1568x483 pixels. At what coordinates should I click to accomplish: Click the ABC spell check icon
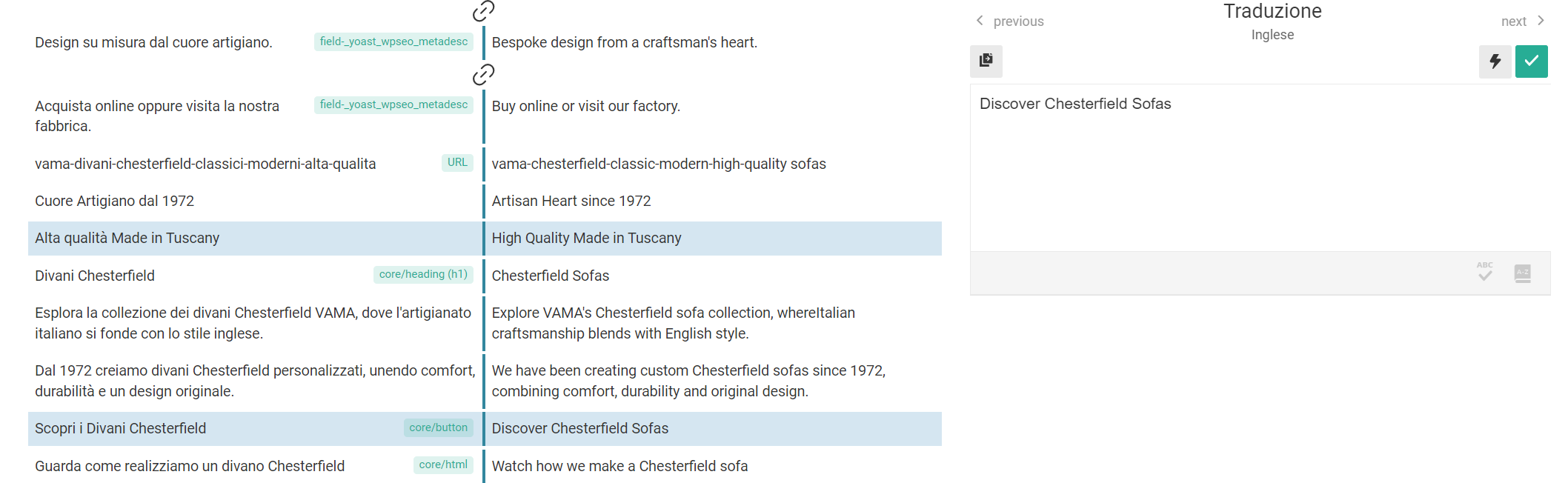(1485, 272)
